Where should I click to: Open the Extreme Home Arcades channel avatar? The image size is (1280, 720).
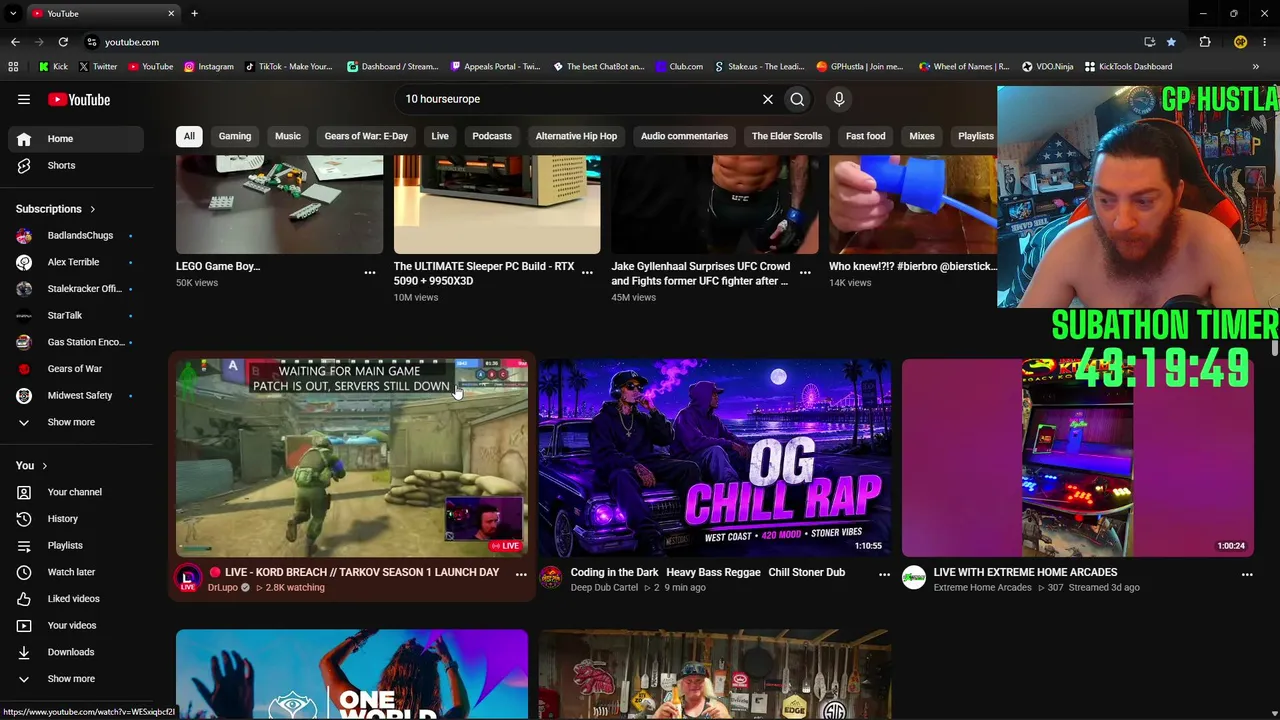(x=914, y=578)
